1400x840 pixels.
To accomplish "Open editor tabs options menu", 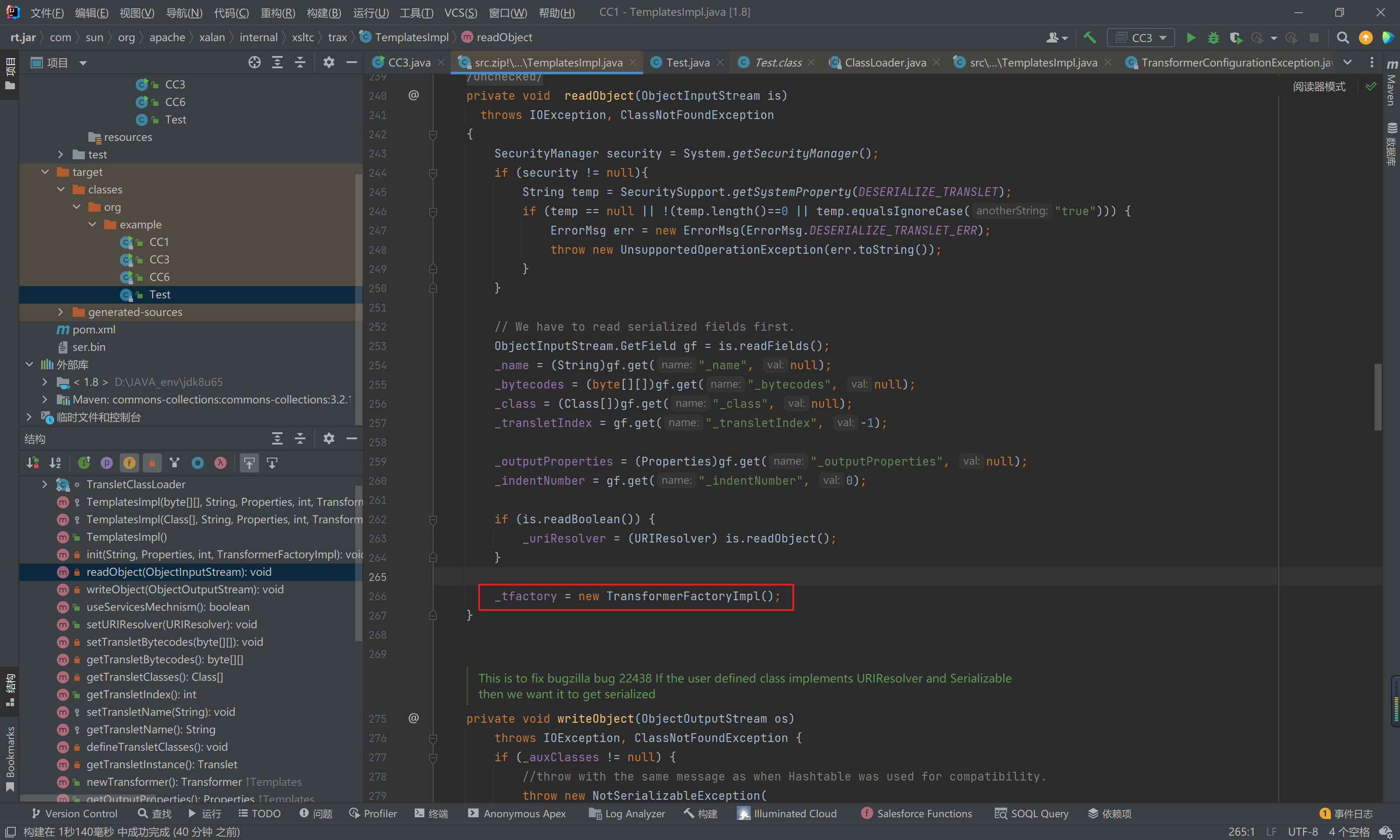I will point(1372,62).
